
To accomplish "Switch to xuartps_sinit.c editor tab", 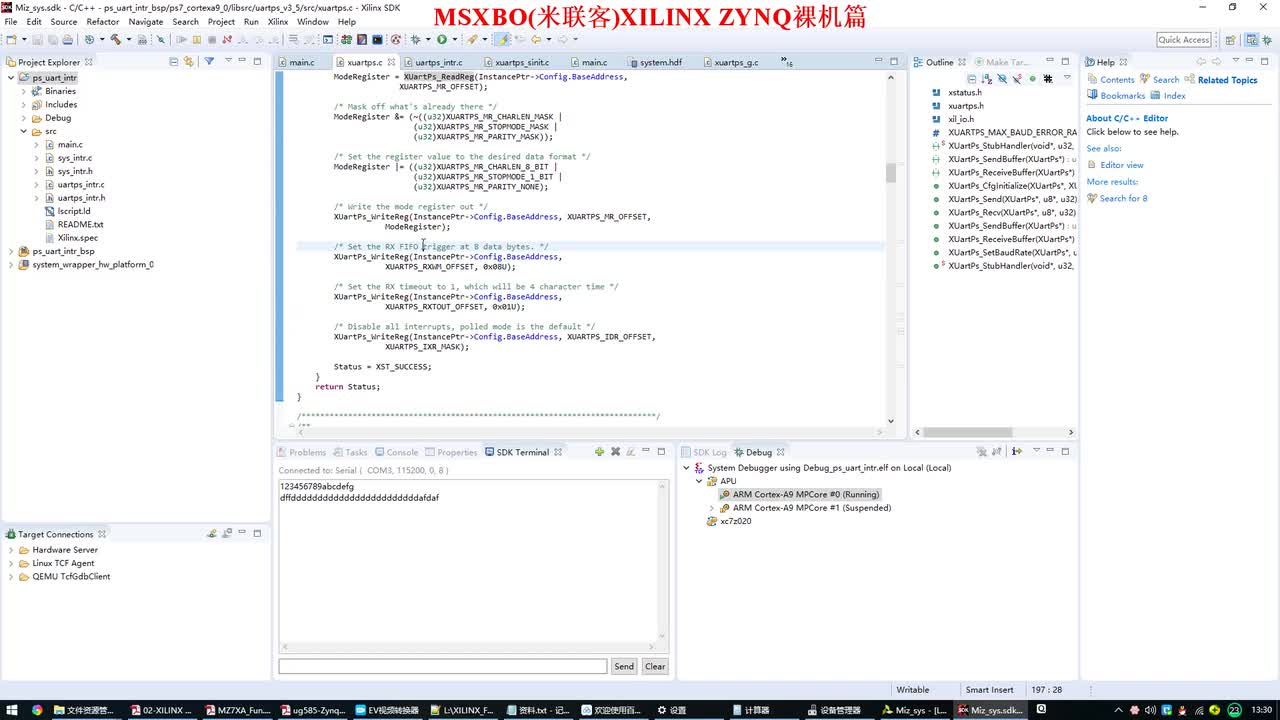I will pyautogui.click(x=523, y=62).
